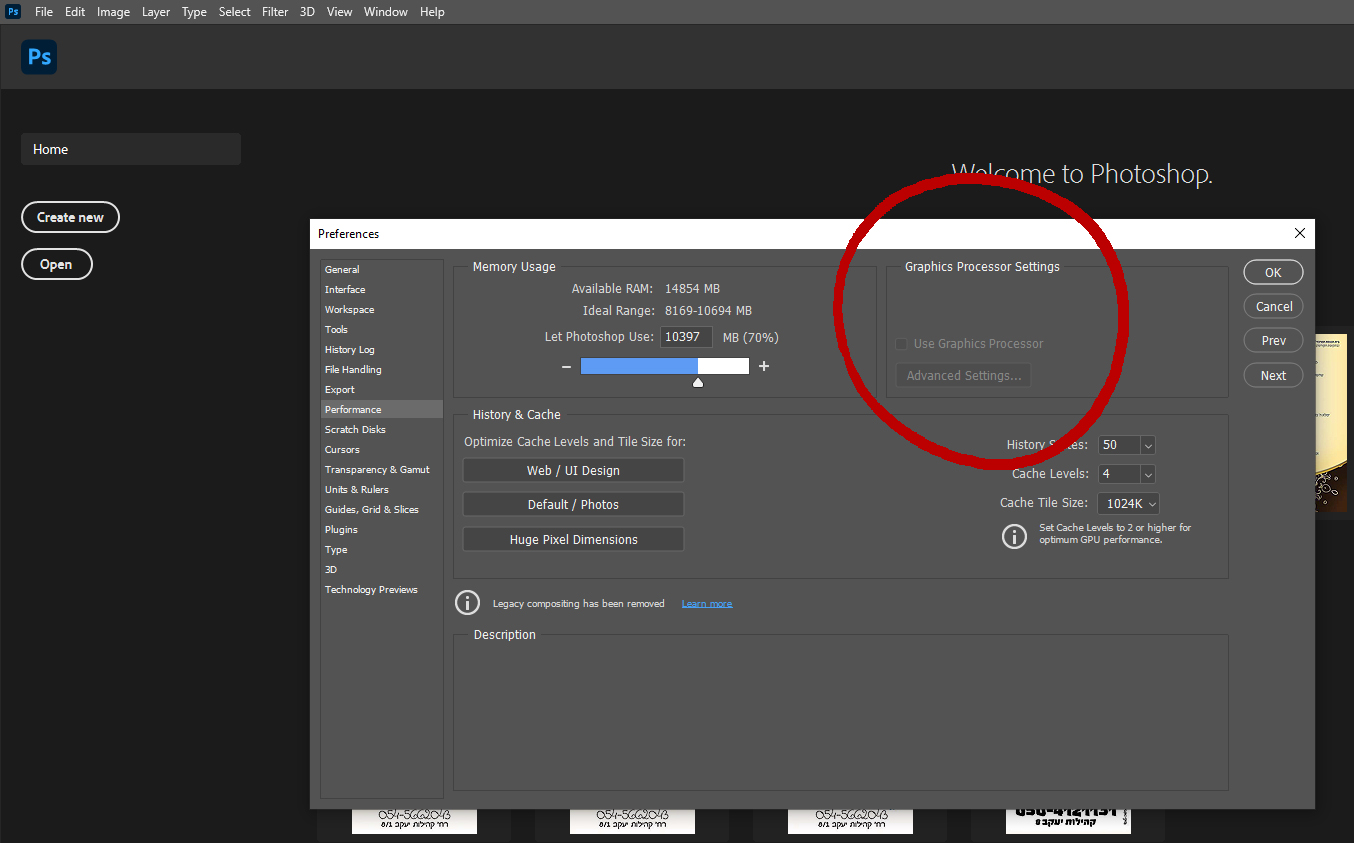Click the Huge Pixel Dimensions button

573,540
